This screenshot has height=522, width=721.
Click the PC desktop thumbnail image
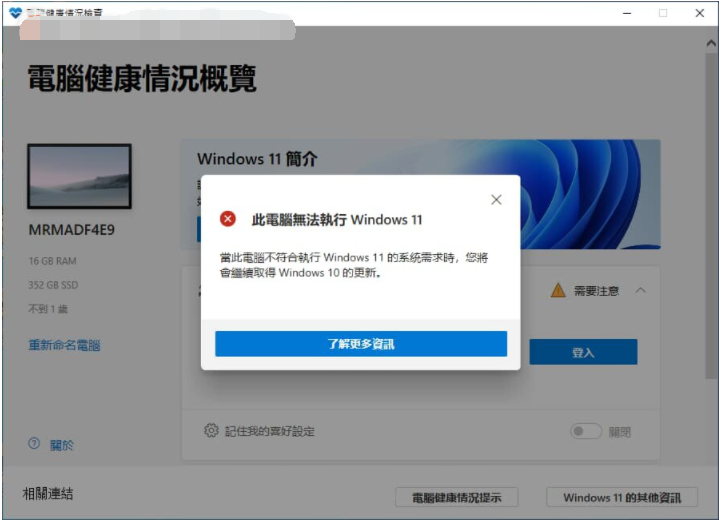click(79, 177)
